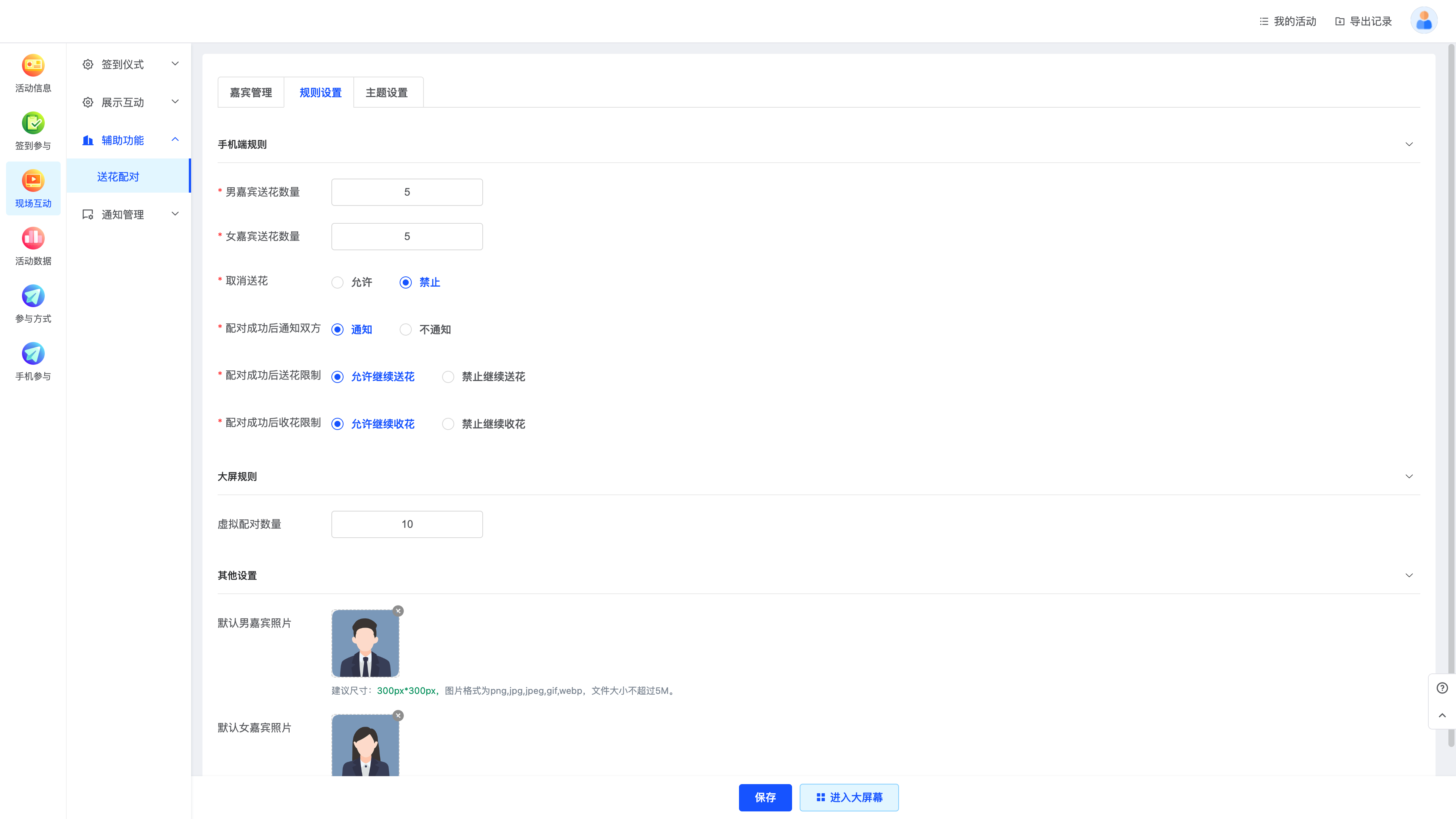The image size is (1456, 819).
Task: Expand the 签到仪式 menu chevron
Action: 175,64
